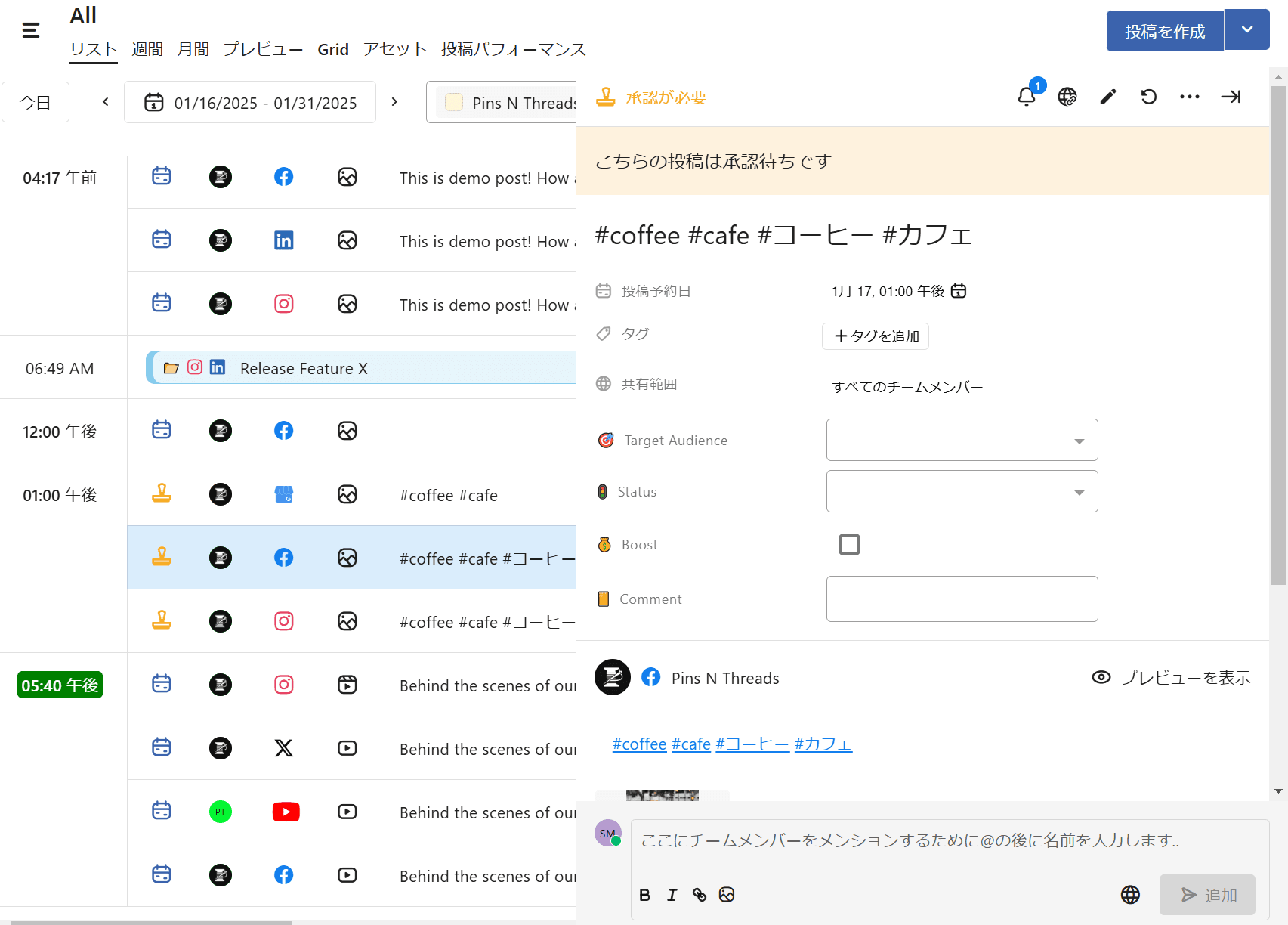Open 投稿パフォーマンス tab
The height and width of the screenshot is (925, 1288).
(x=514, y=50)
